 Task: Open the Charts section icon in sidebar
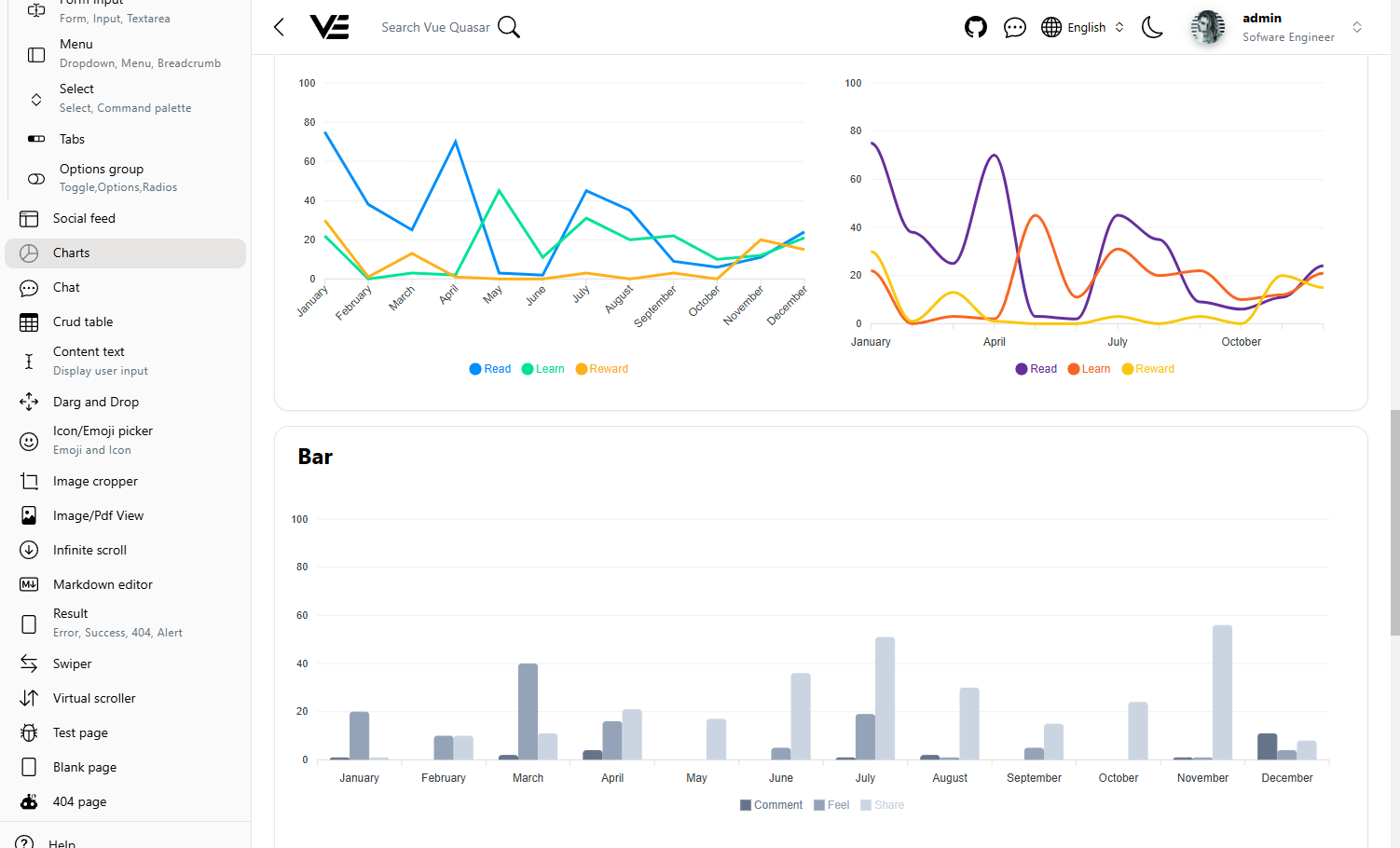pos(29,253)
